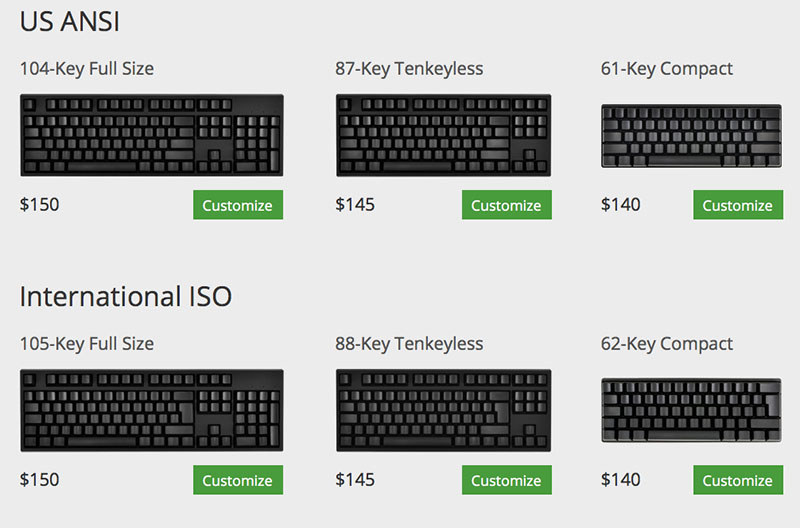Customize the 88-Key Tenkeyless ISO keyboard
800x528 pixels.
tap(505, 480)
